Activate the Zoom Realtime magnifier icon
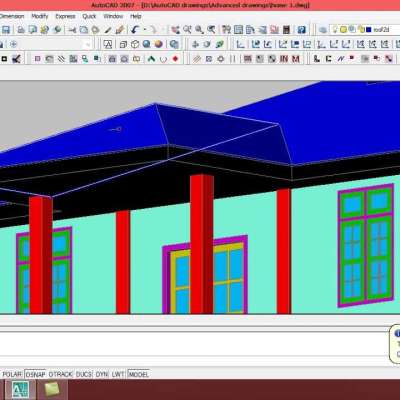Viewport: 400px width, 400px height. pyautogui.click(x=187, y=30)
